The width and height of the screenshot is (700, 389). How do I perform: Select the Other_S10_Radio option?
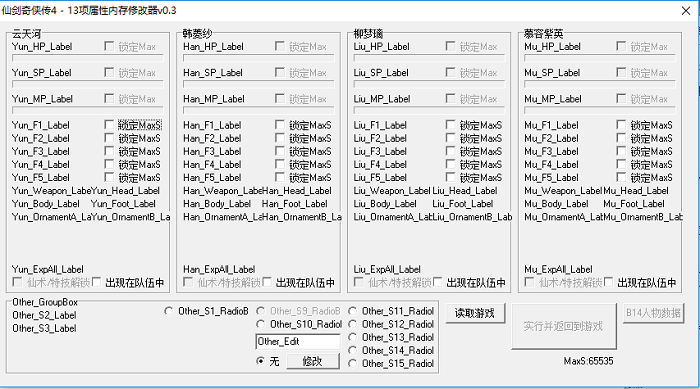[260, 324]
